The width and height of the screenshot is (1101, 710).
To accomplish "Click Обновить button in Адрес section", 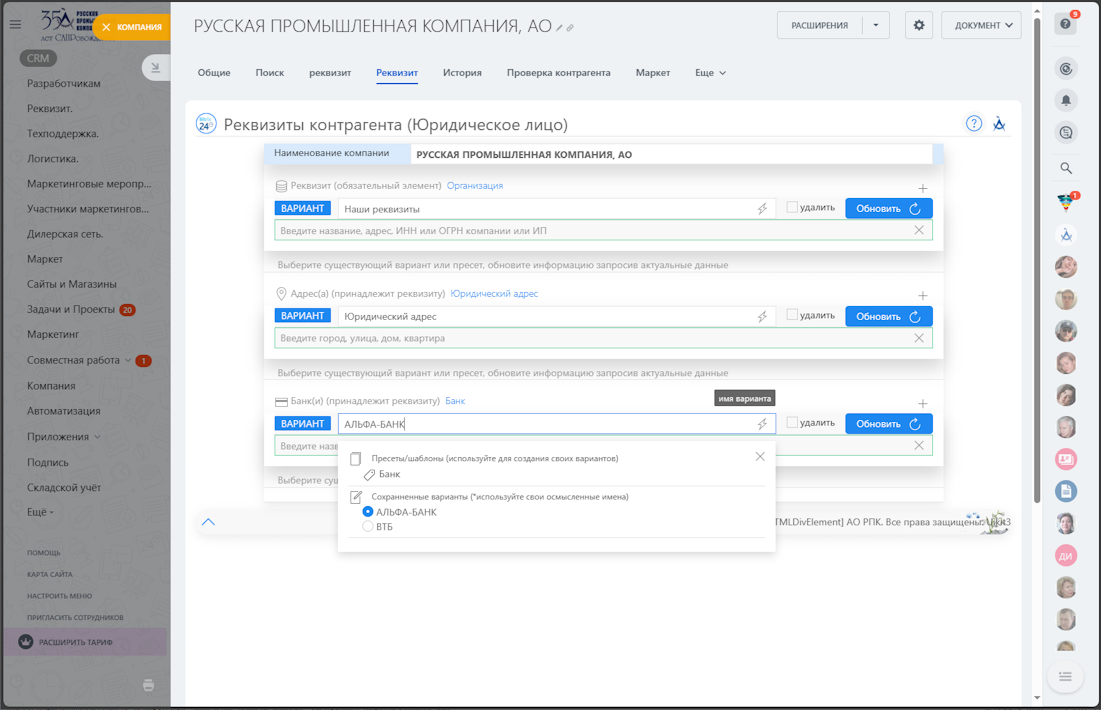I will (x=888, y=316).
